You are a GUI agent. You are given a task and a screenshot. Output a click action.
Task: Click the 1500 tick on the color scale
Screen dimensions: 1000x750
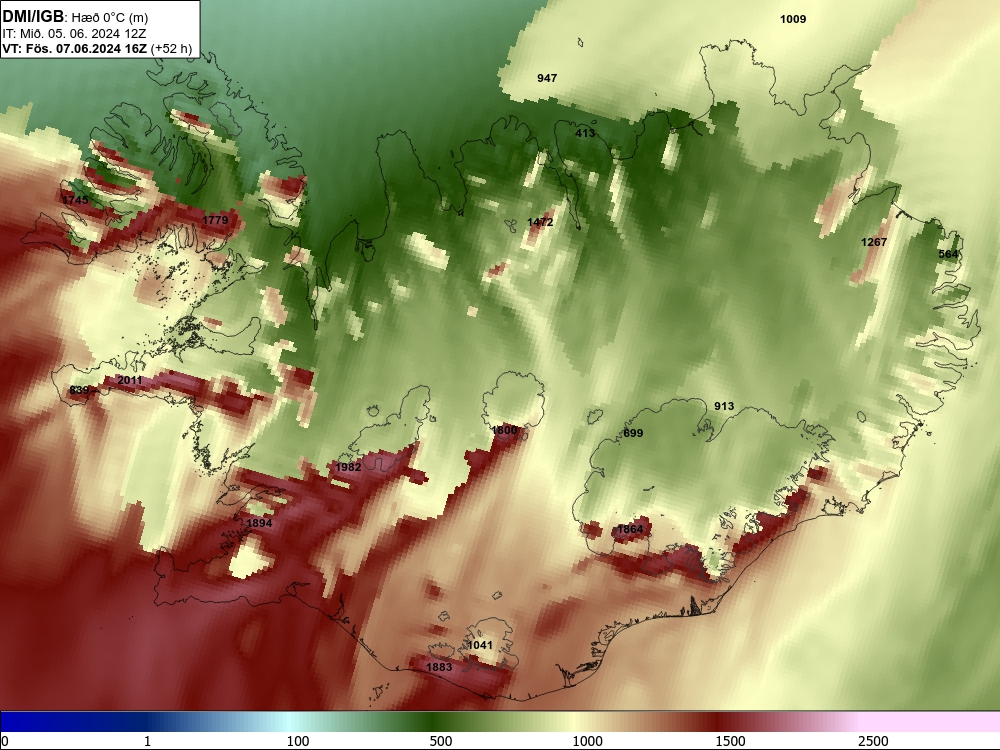[730, 741]
